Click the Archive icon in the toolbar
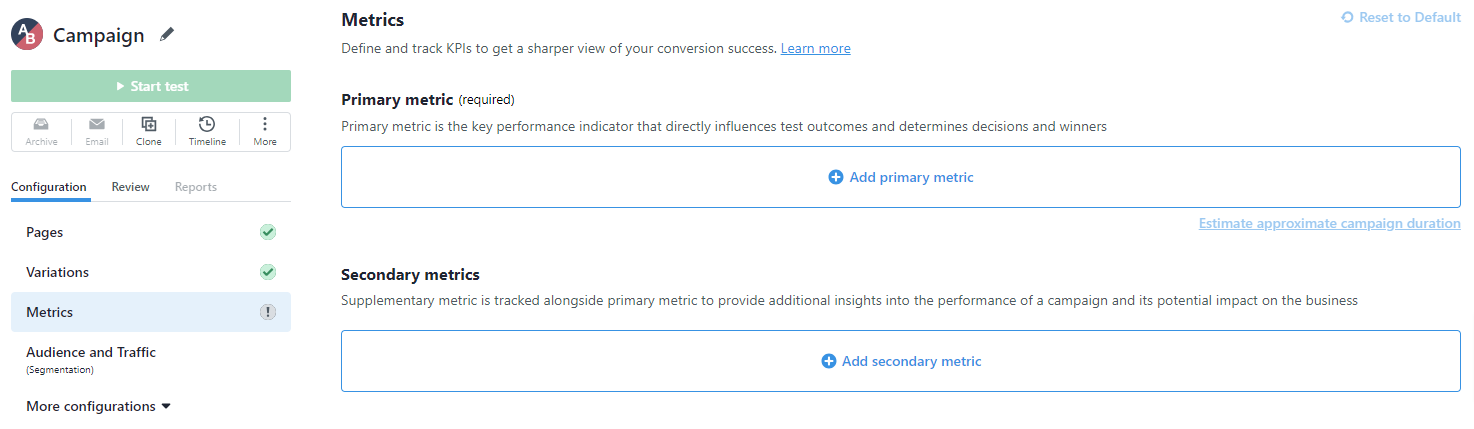Image resolution: width=1474 pixels, height=429 pixels. [41, 124]
